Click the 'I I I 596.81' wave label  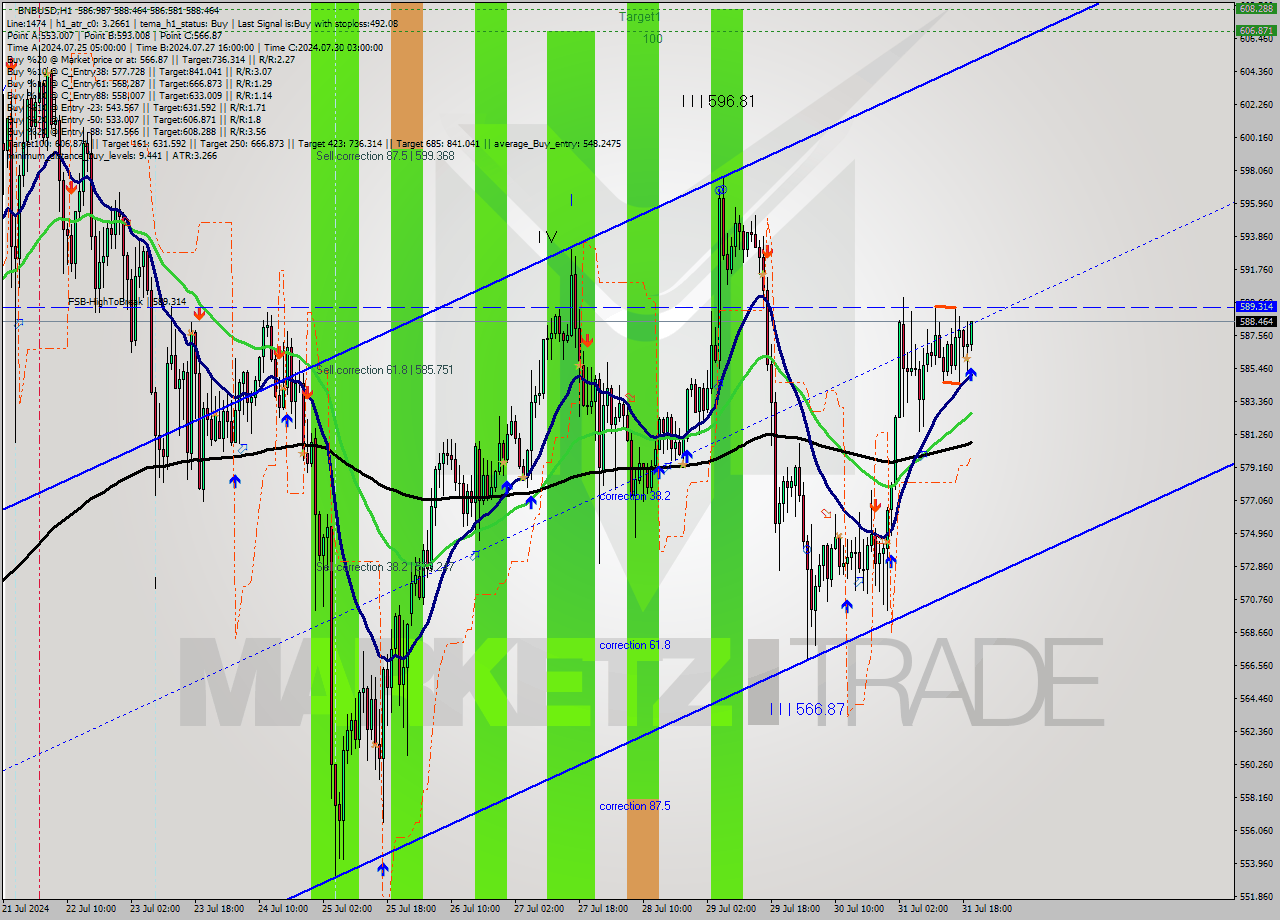point(718,101)
